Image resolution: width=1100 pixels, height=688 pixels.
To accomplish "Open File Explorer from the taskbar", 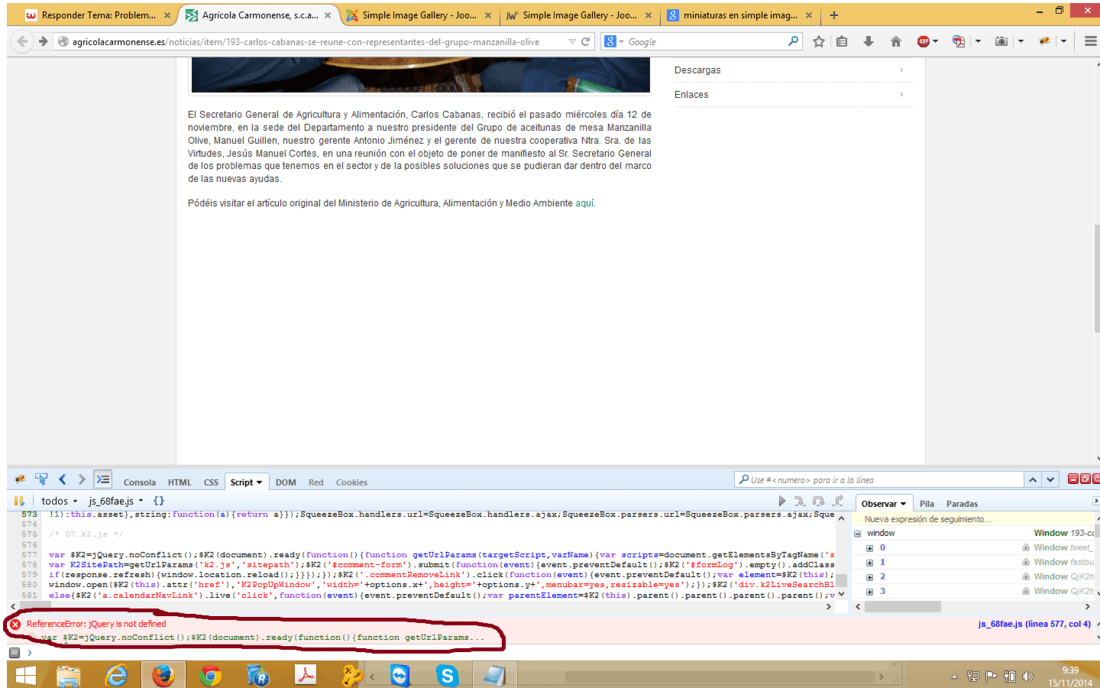I will pyautogui.click(x=68, y=675).
